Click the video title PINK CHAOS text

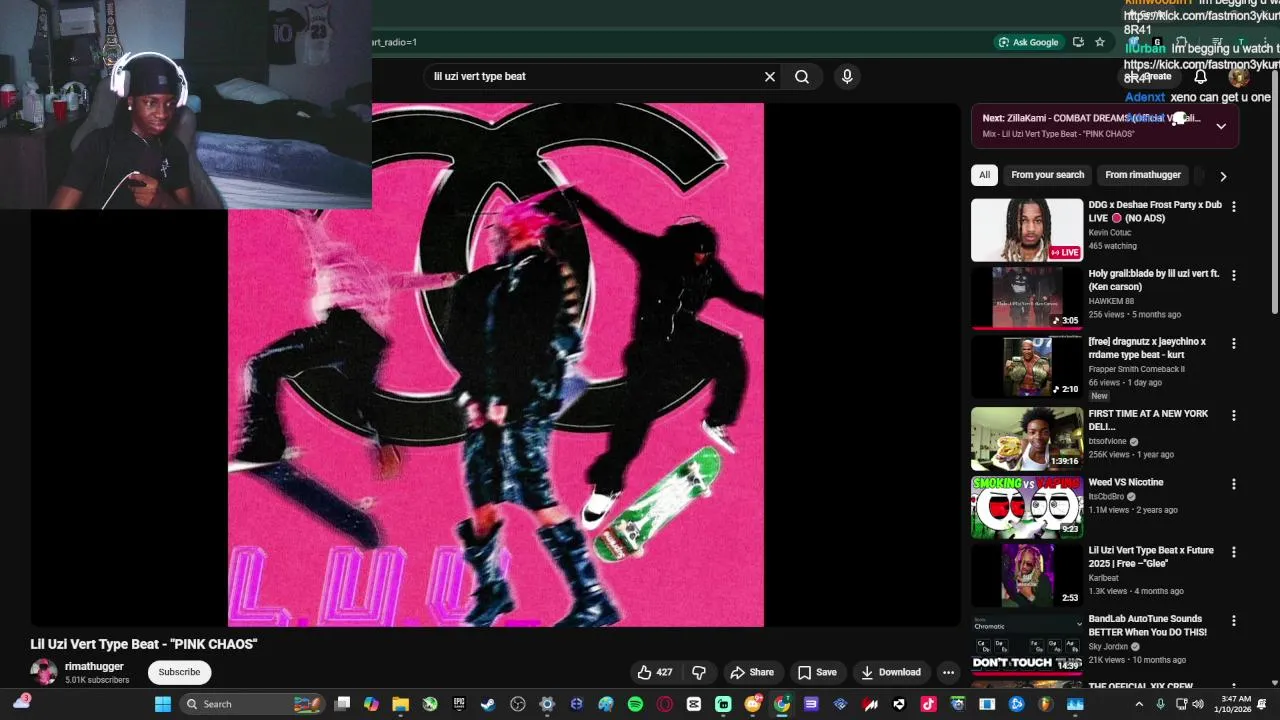coord(144,644)
